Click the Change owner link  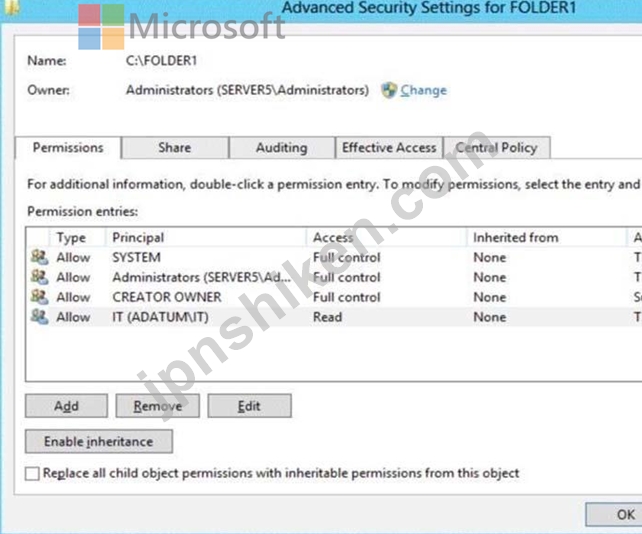pos(423,90)
